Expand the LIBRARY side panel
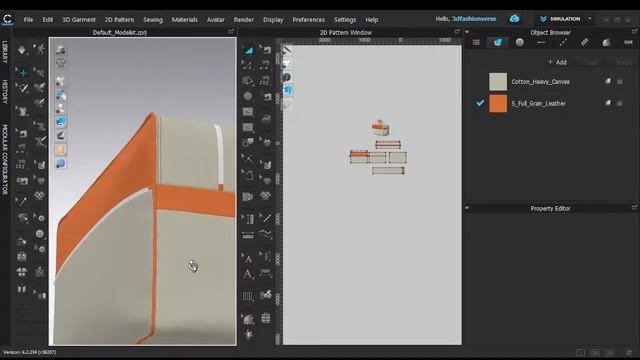640x360 pixels. point(5,52)
